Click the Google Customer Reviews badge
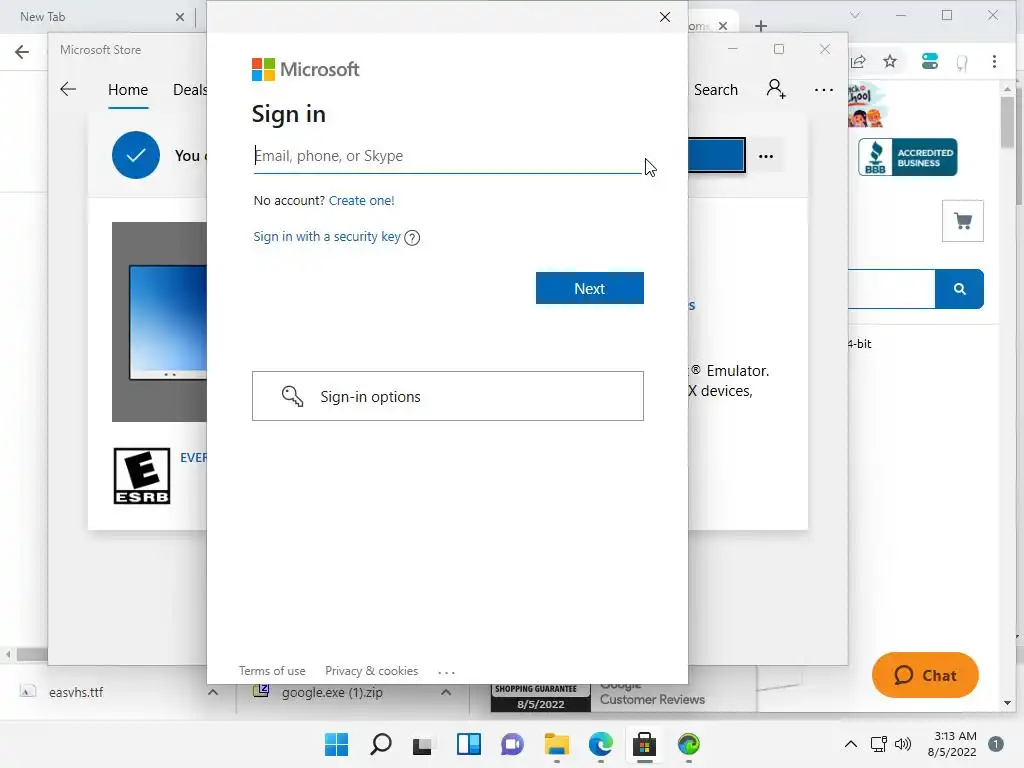The height and width of the screenshot is (768, 1024). click(x=653, y=697)
